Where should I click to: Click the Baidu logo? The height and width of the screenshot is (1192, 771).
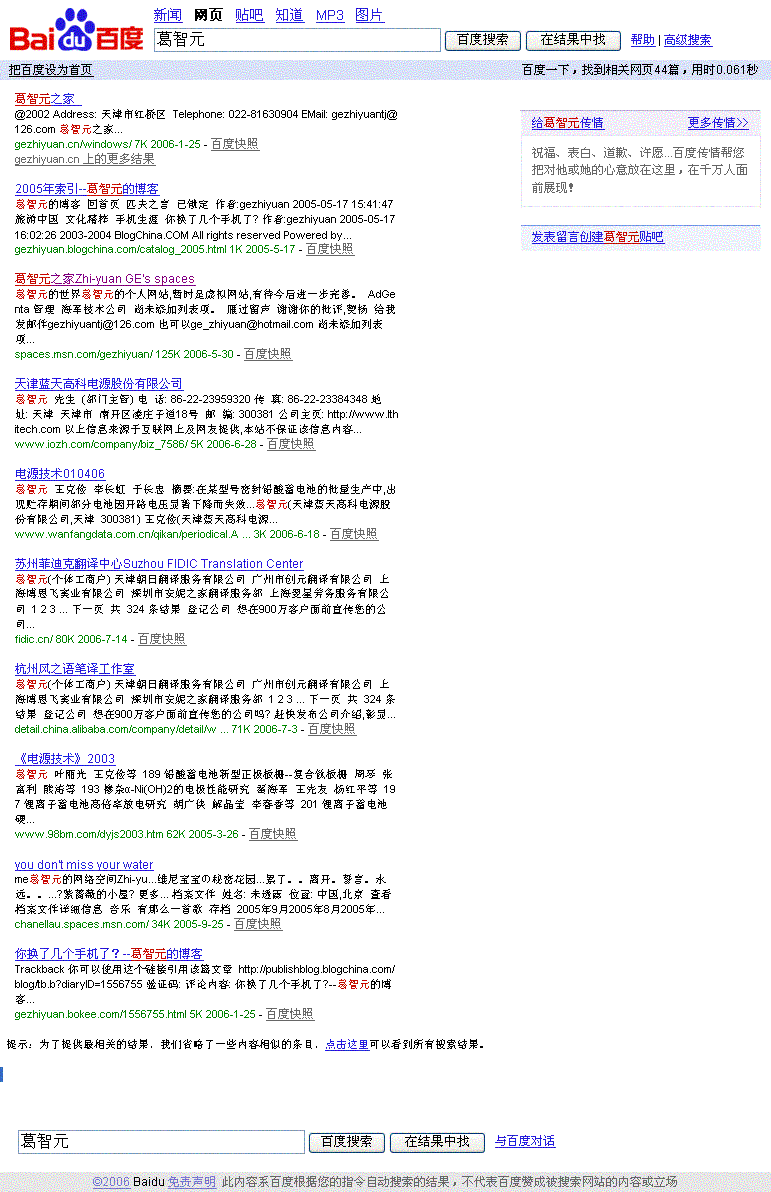(76, 30)
